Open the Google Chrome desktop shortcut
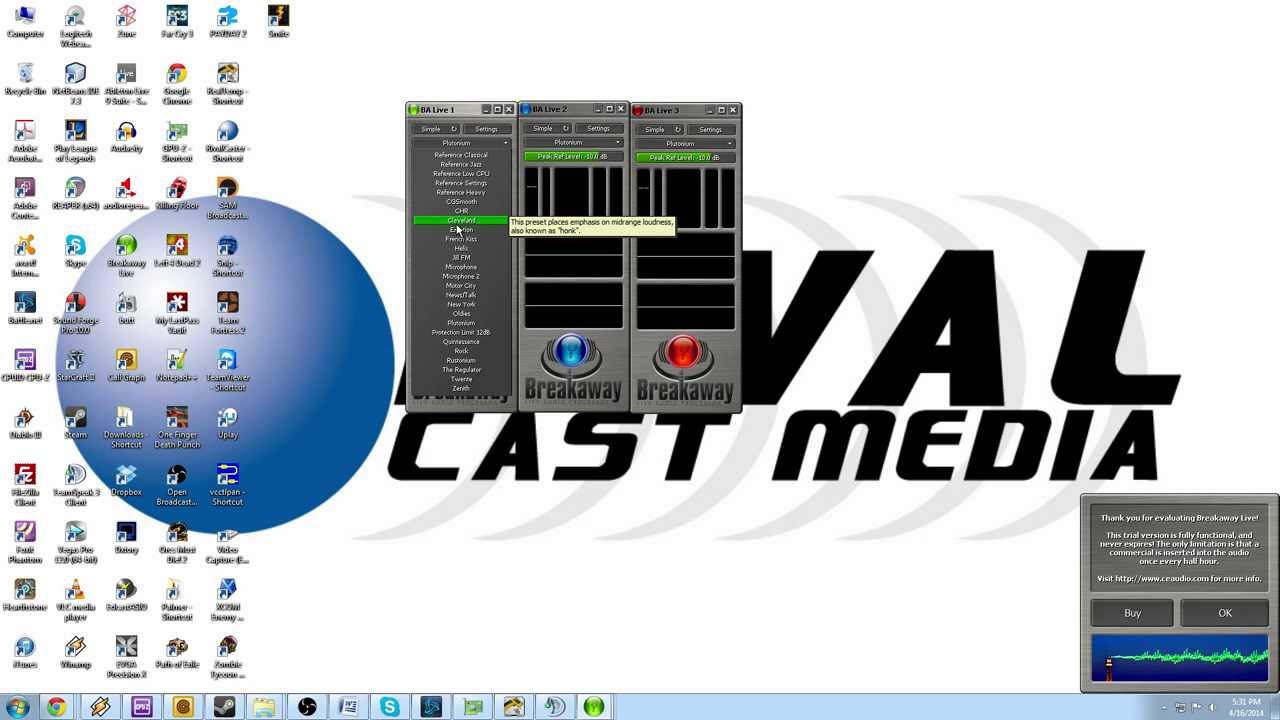The height and width of the screenshot is (720, 1280). click(177, 83)
